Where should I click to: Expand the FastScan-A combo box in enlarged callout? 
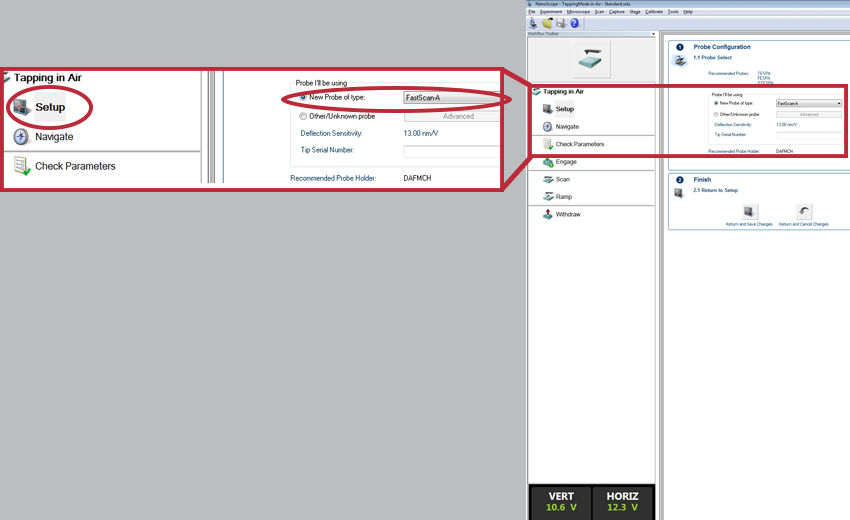click(x=450, y=97)
